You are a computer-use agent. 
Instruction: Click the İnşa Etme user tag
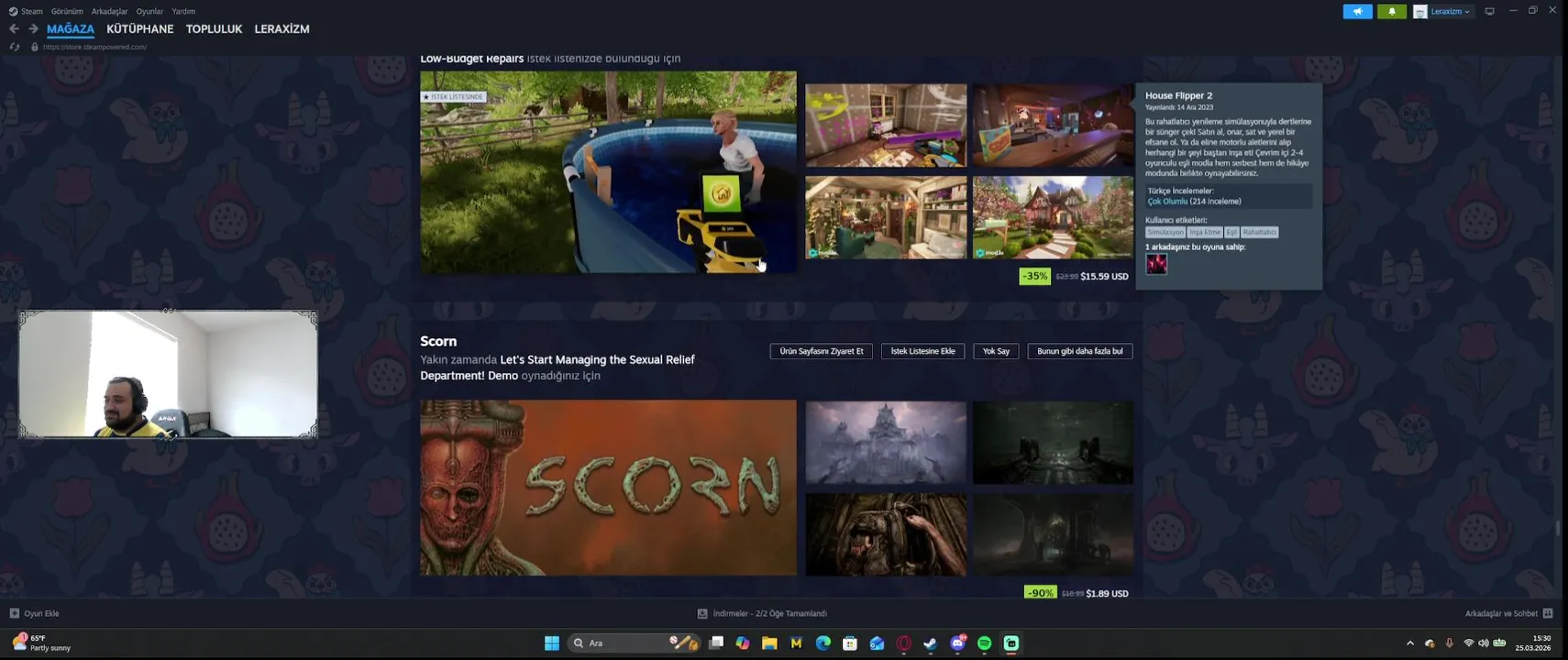(x=1205, y=232)
